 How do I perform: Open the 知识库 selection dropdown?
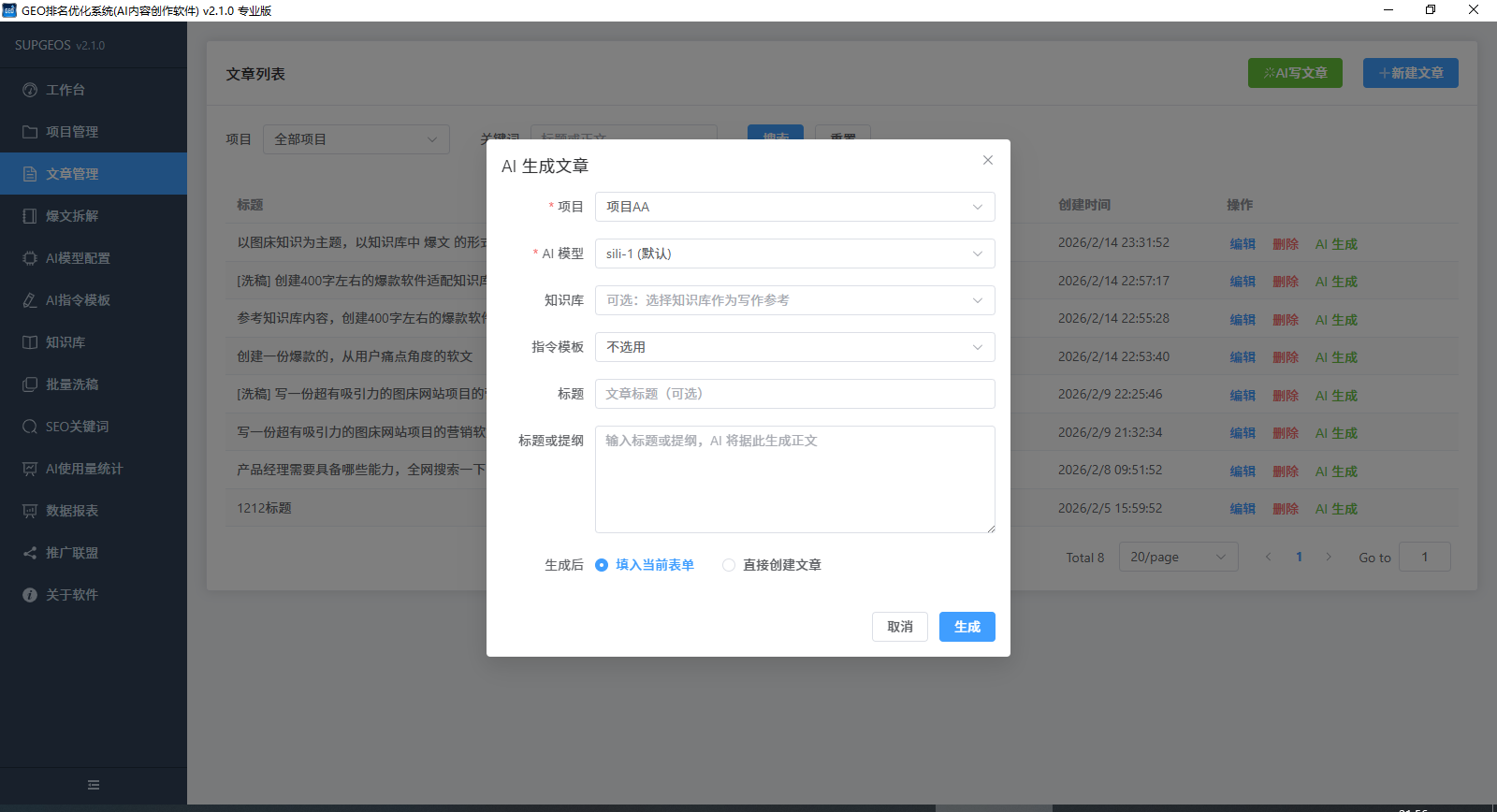point(794,300)
